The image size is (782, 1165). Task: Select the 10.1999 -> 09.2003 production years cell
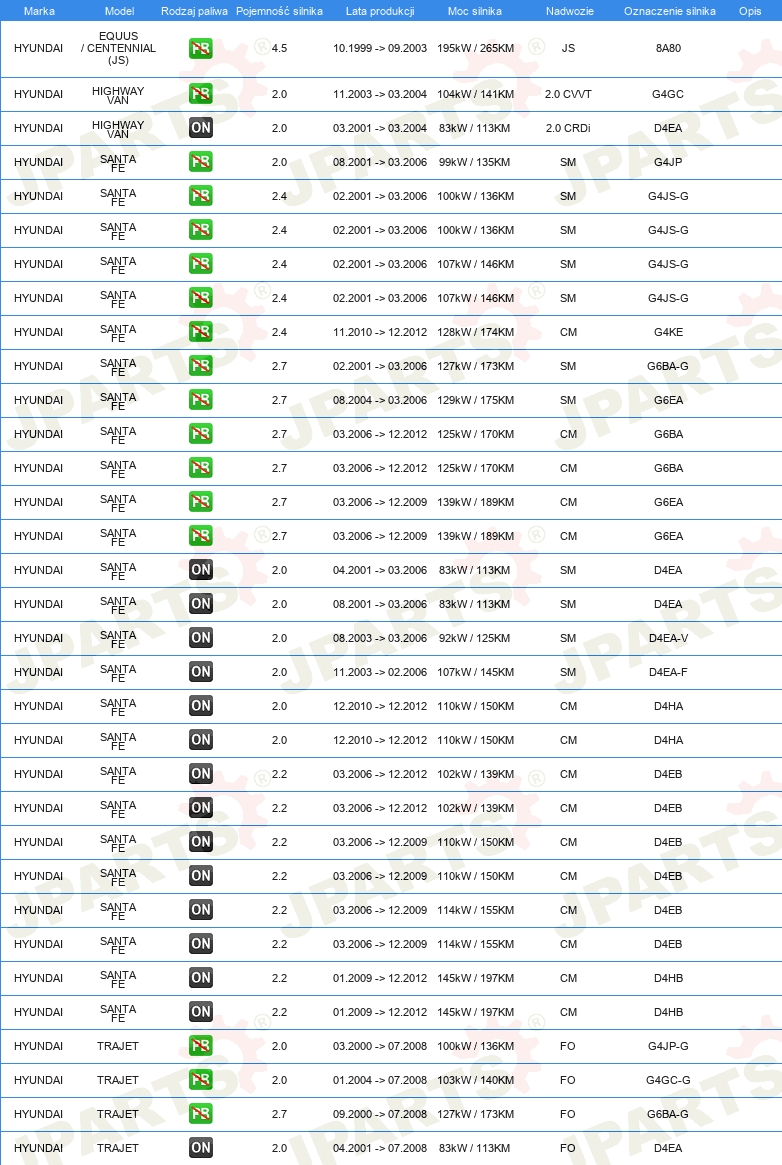(x=379, y=48)
